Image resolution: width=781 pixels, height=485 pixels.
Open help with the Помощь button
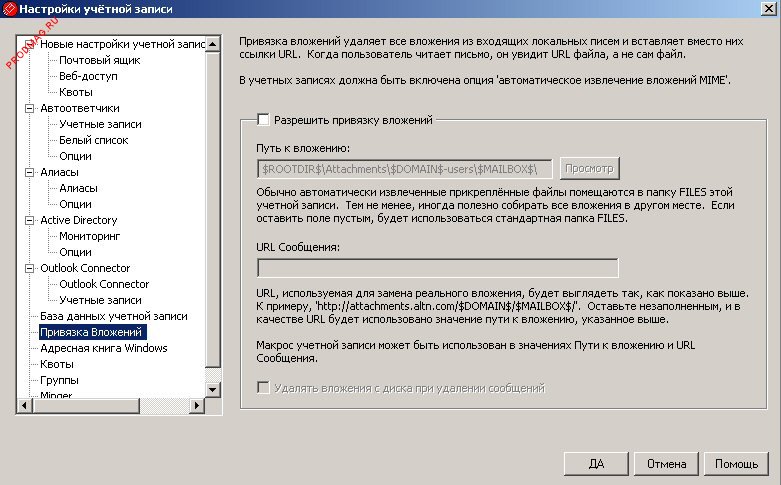coord(736,464)
